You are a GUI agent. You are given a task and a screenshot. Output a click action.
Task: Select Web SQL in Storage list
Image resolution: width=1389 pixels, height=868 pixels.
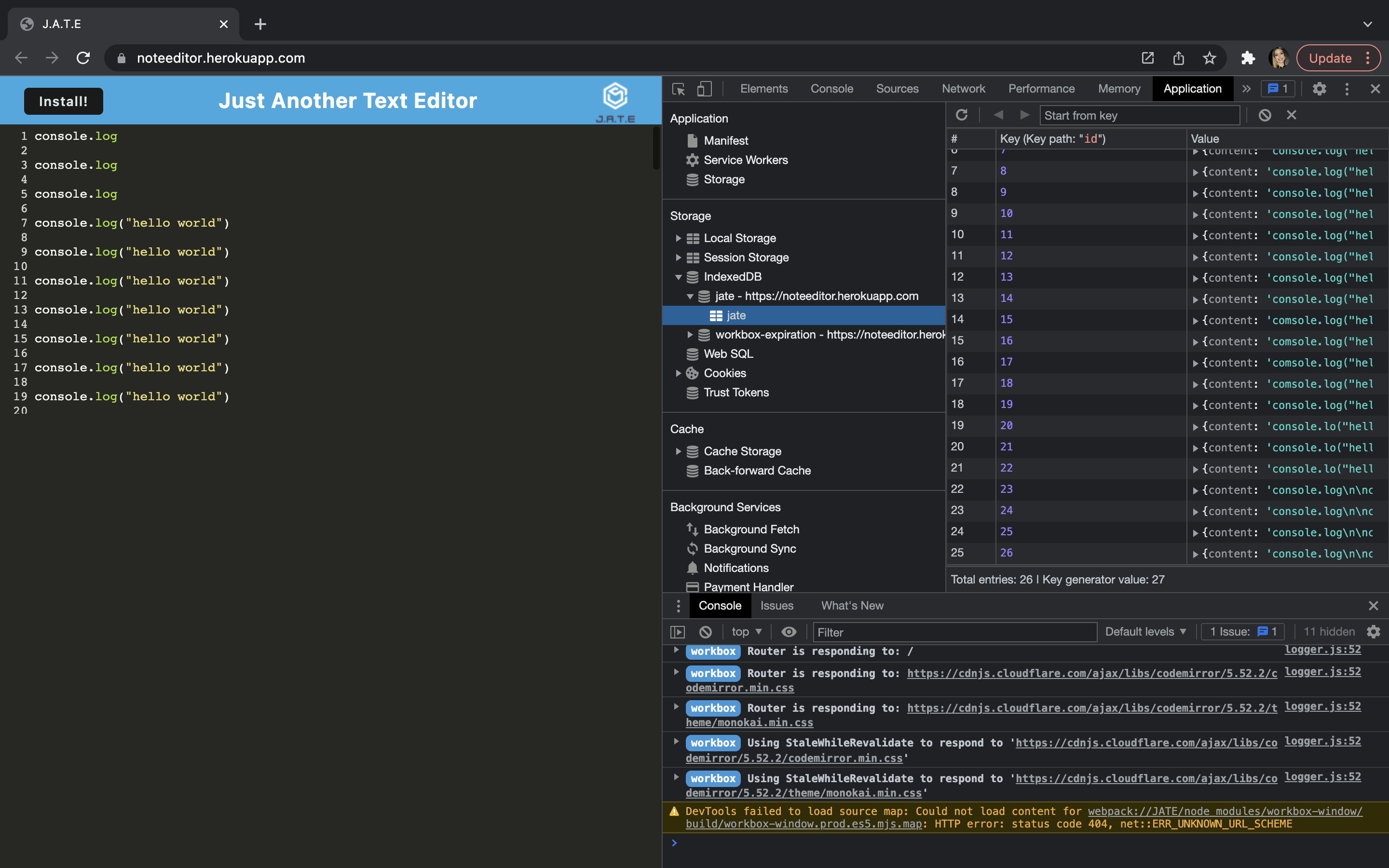pyautogui.click(x=728, y=354)
